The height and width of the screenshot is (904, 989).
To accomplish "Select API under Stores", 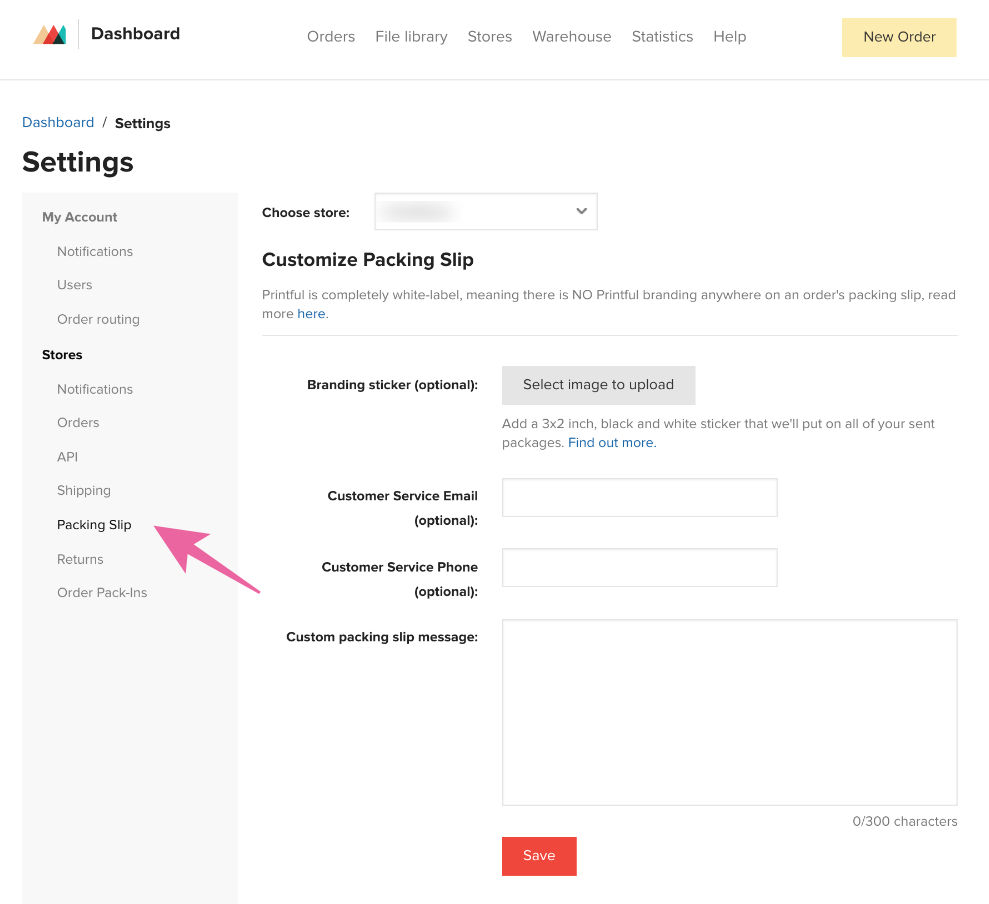I will (x=67, y=457).
